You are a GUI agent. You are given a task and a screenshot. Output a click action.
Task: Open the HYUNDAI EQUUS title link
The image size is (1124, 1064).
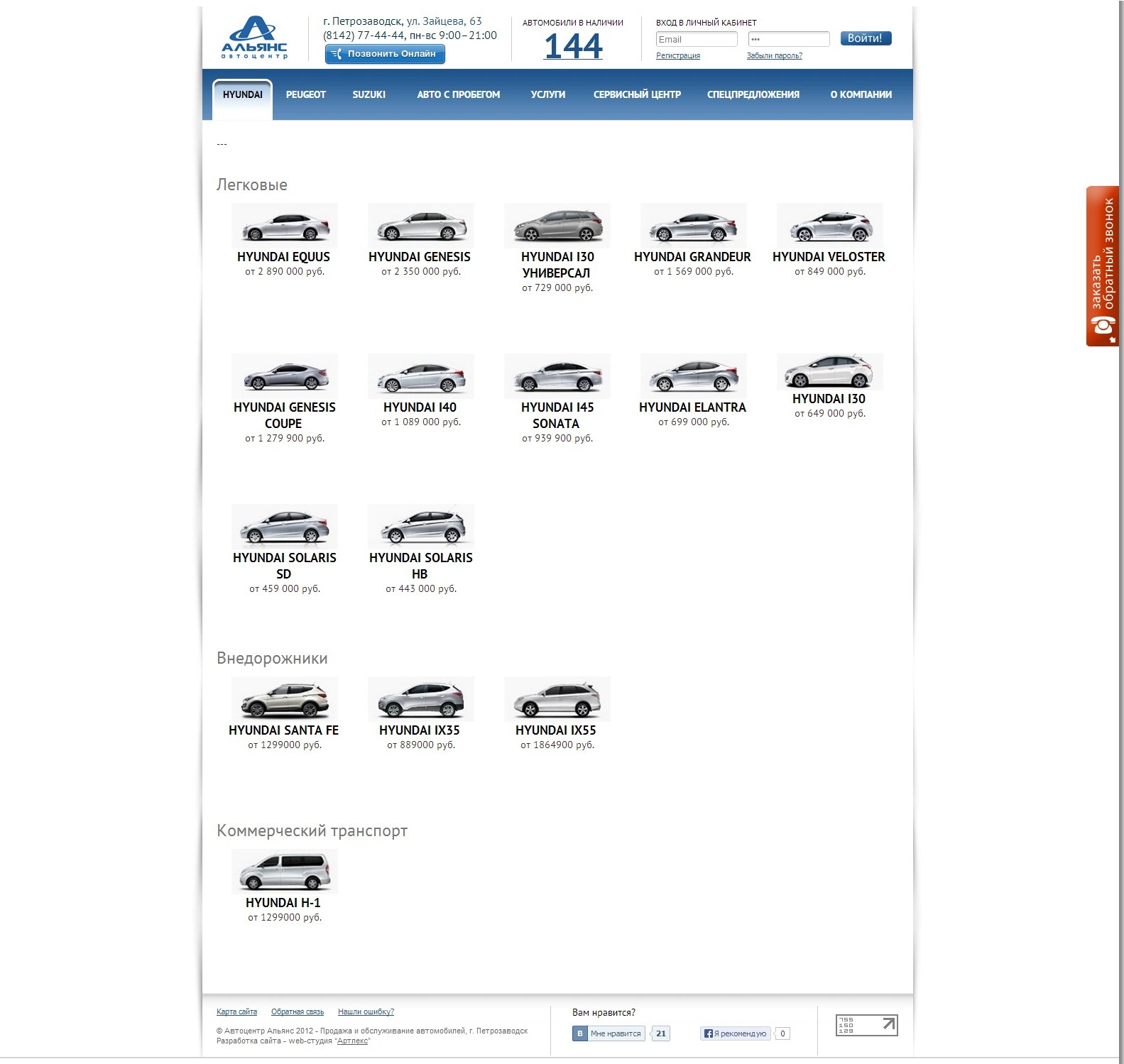(x=284, y=257)
